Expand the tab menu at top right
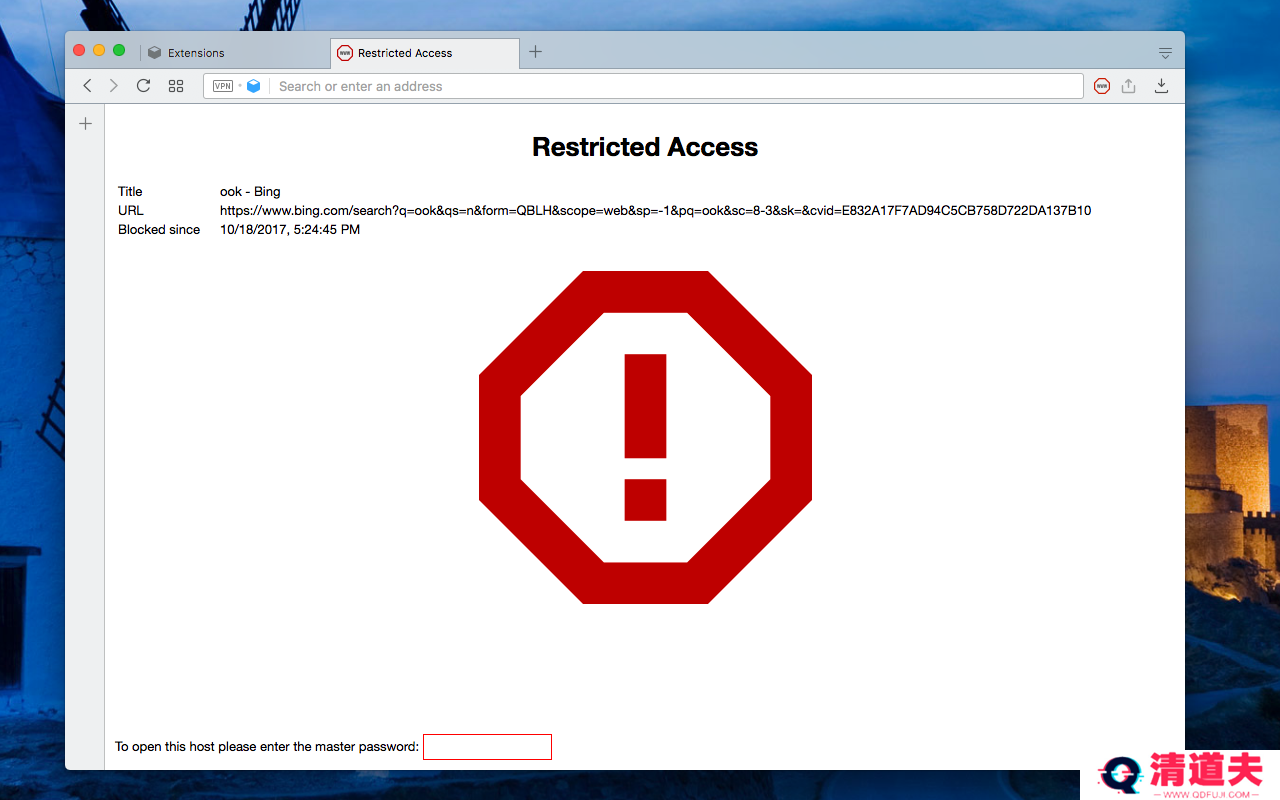Image resolution: width=1280 pixels, height=800 pixels. 1165,53
